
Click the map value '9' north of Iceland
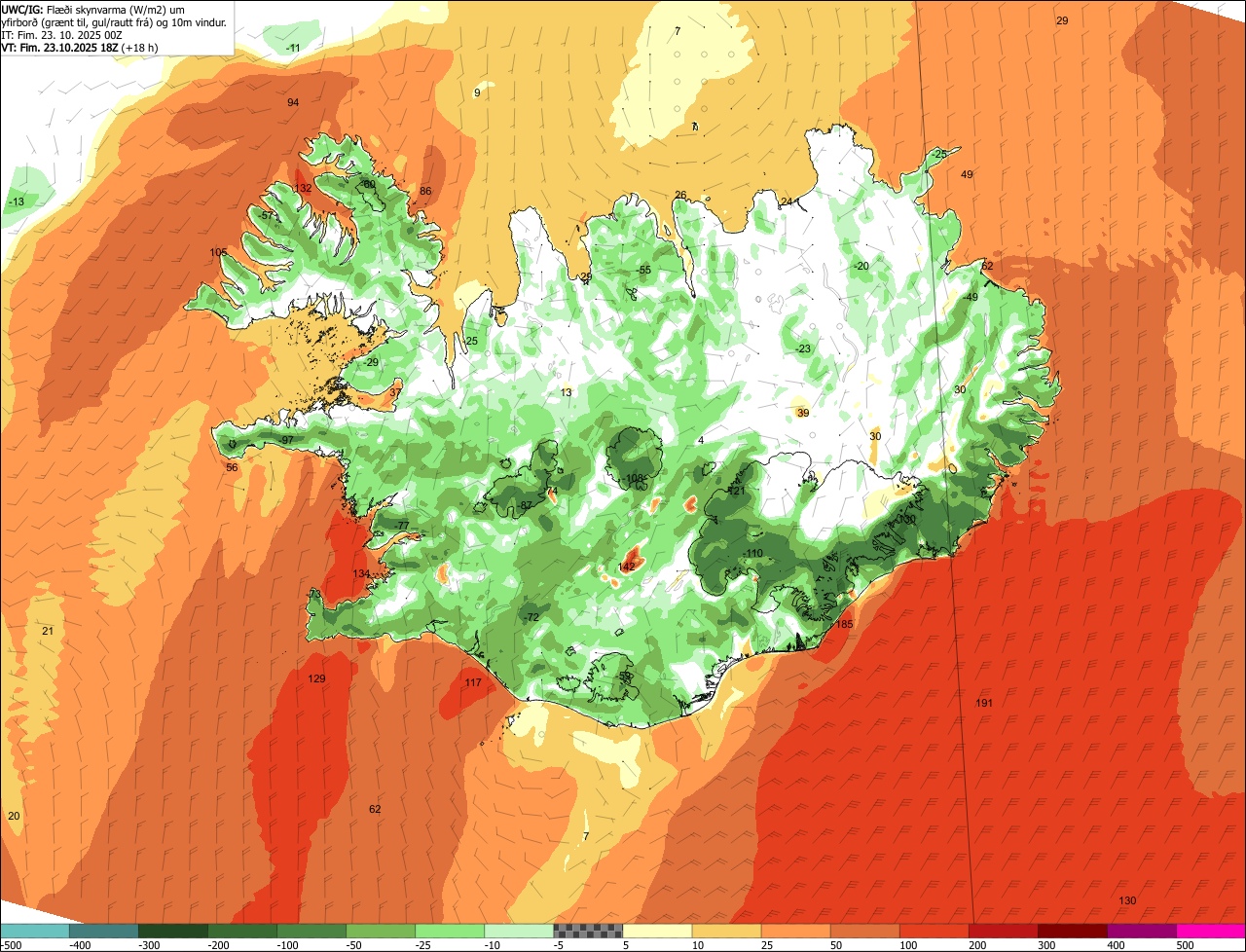pos(477,92)
